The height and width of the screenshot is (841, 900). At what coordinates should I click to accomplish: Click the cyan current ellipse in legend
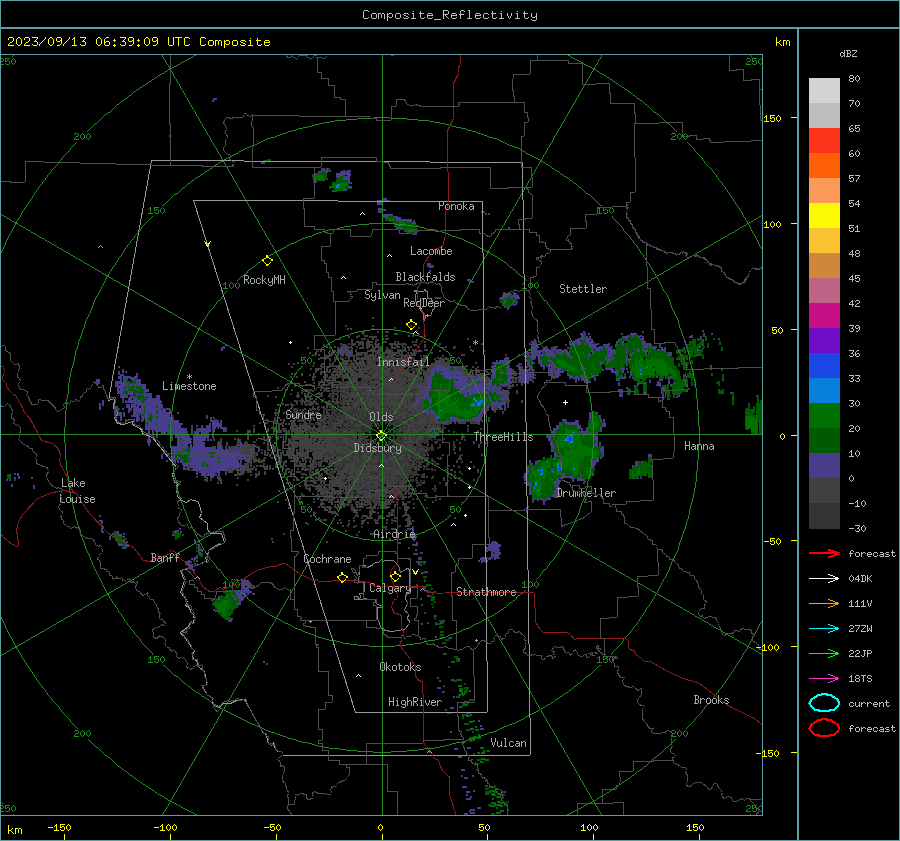(824, 703)
